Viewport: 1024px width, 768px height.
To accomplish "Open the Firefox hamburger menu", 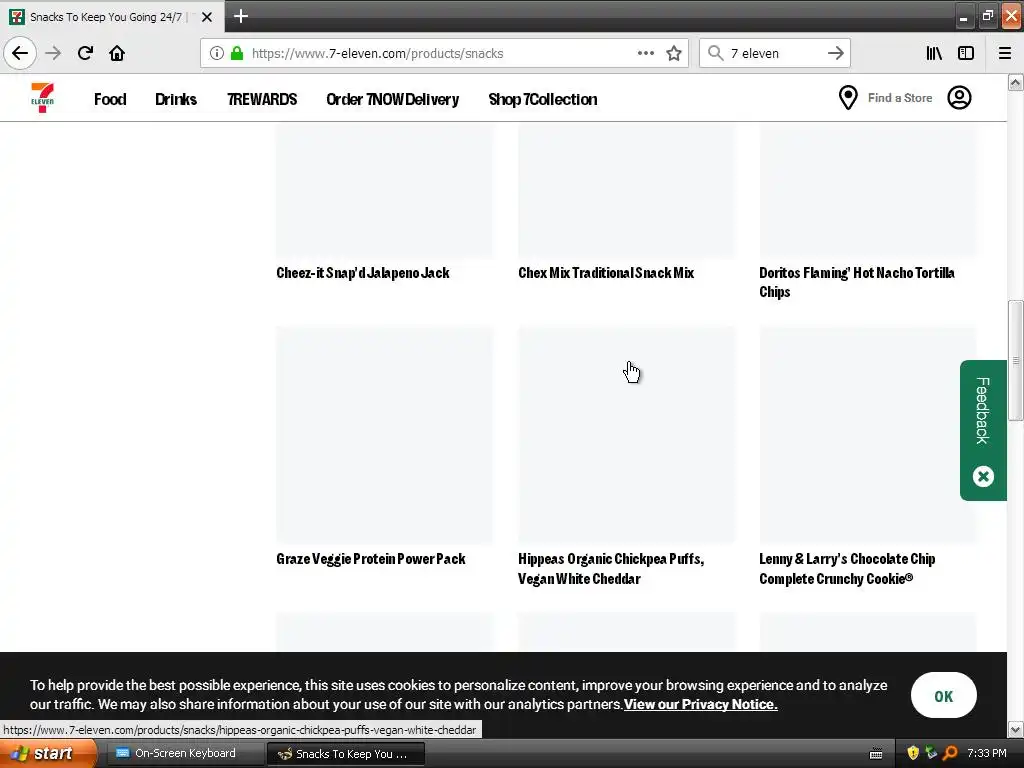I will pyautogui.click(x=1005, y=53).
